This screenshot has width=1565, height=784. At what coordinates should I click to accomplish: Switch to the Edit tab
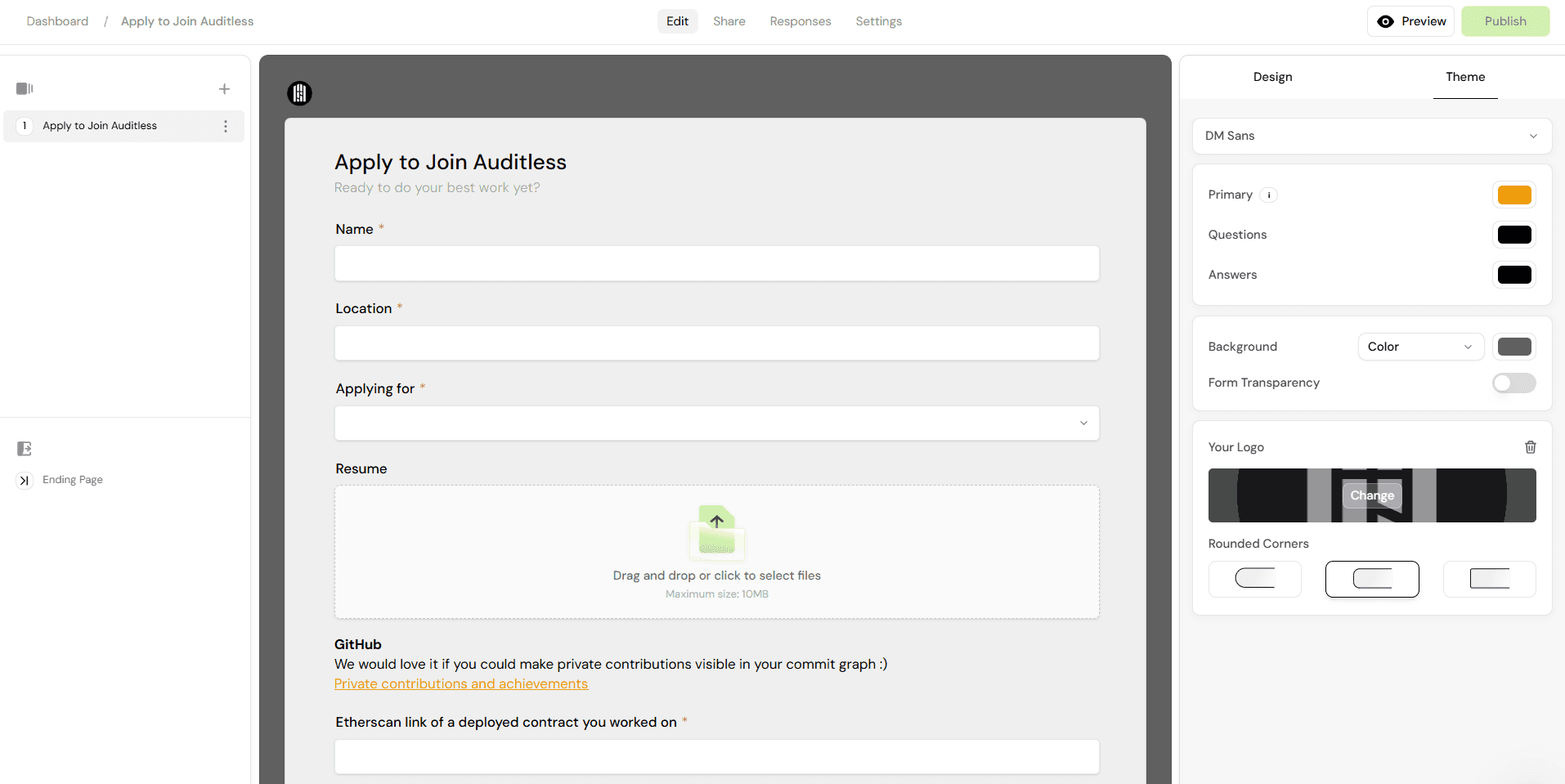point(678,21)
